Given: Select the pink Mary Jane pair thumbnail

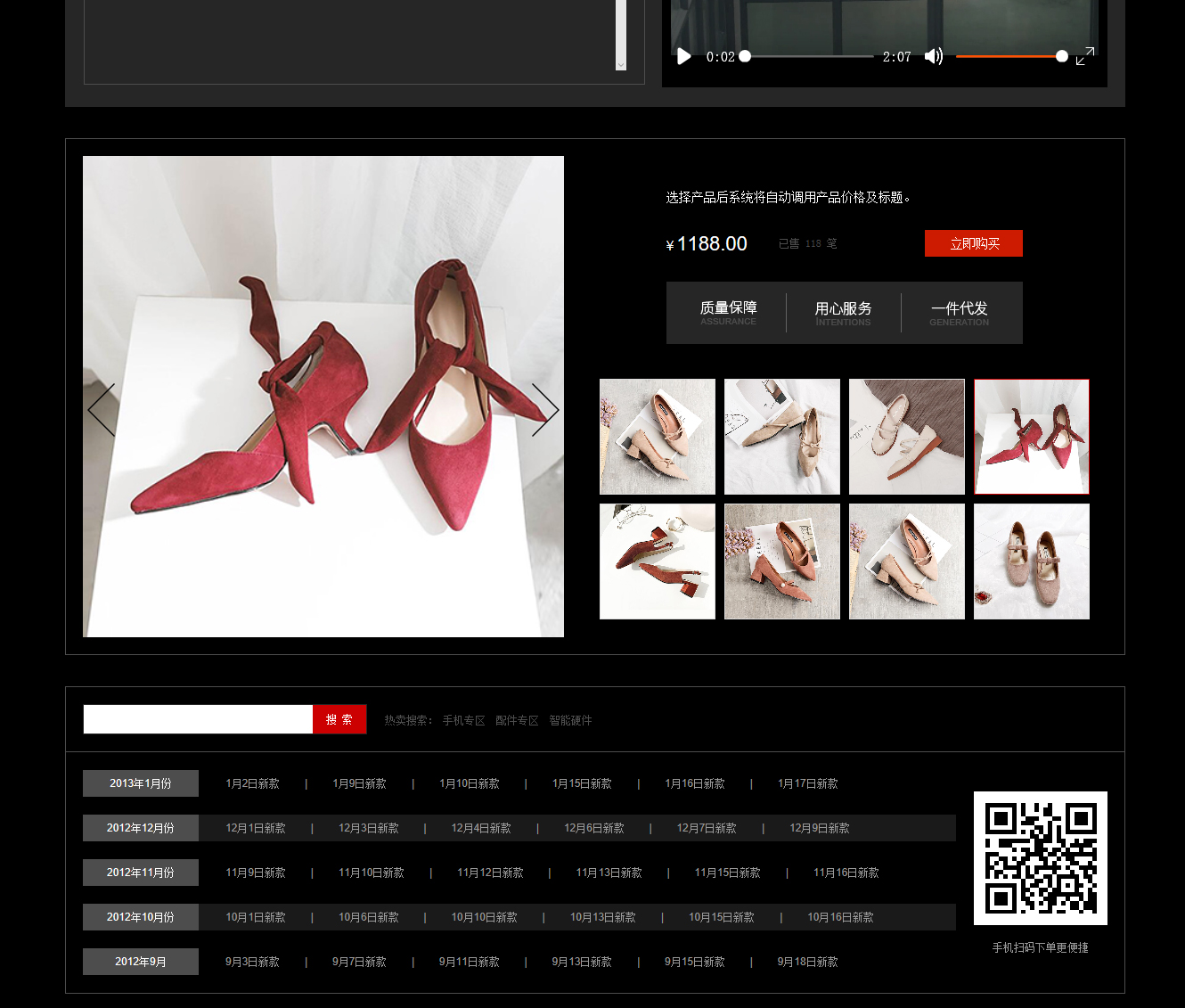Looking at the screenshot, I should coord(1032,561).
